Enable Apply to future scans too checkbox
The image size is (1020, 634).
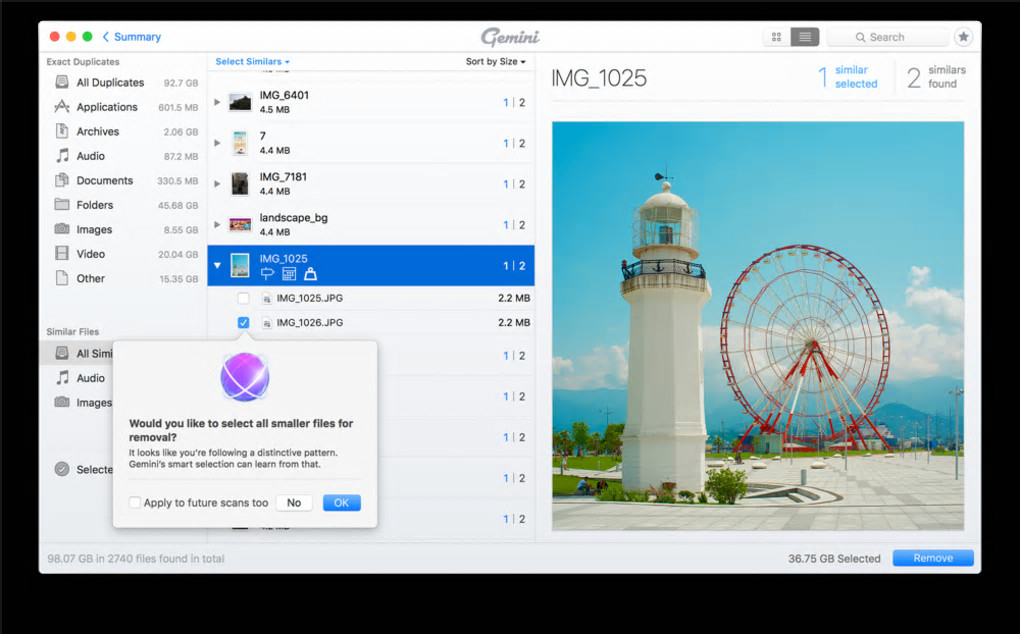pyautogui.click(x=135, y=503)
